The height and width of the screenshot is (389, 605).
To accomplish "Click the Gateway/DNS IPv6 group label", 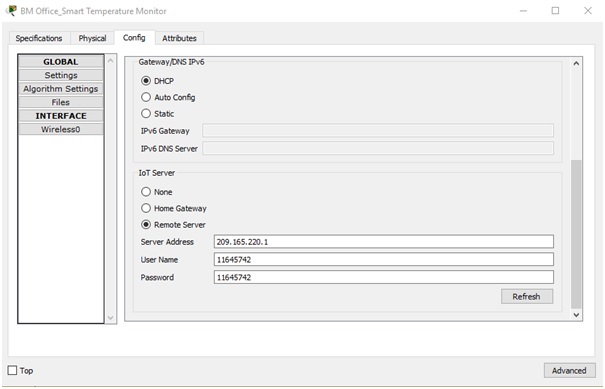I will point(171,62).
